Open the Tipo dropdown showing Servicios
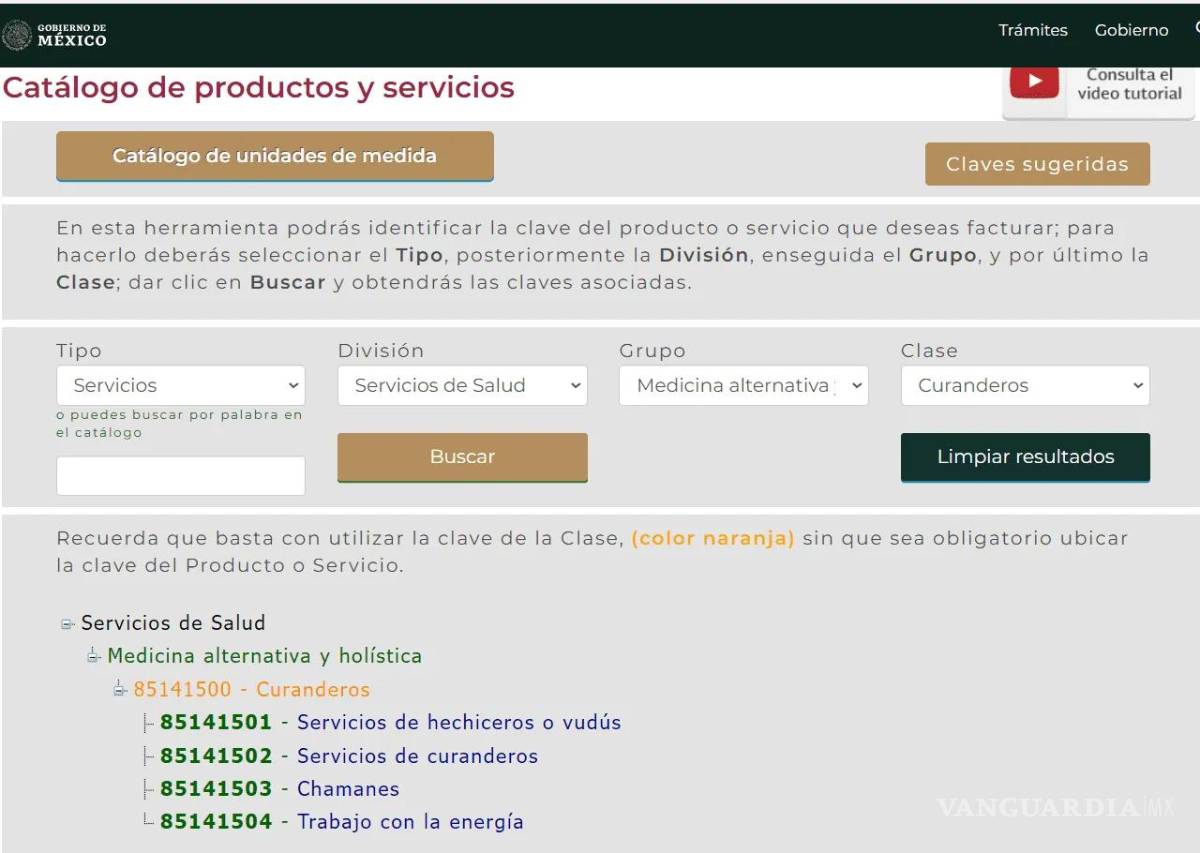Image resolution: width=1200 pixels, height=853 pixels. pyautogui.click(x=180, y=385)
